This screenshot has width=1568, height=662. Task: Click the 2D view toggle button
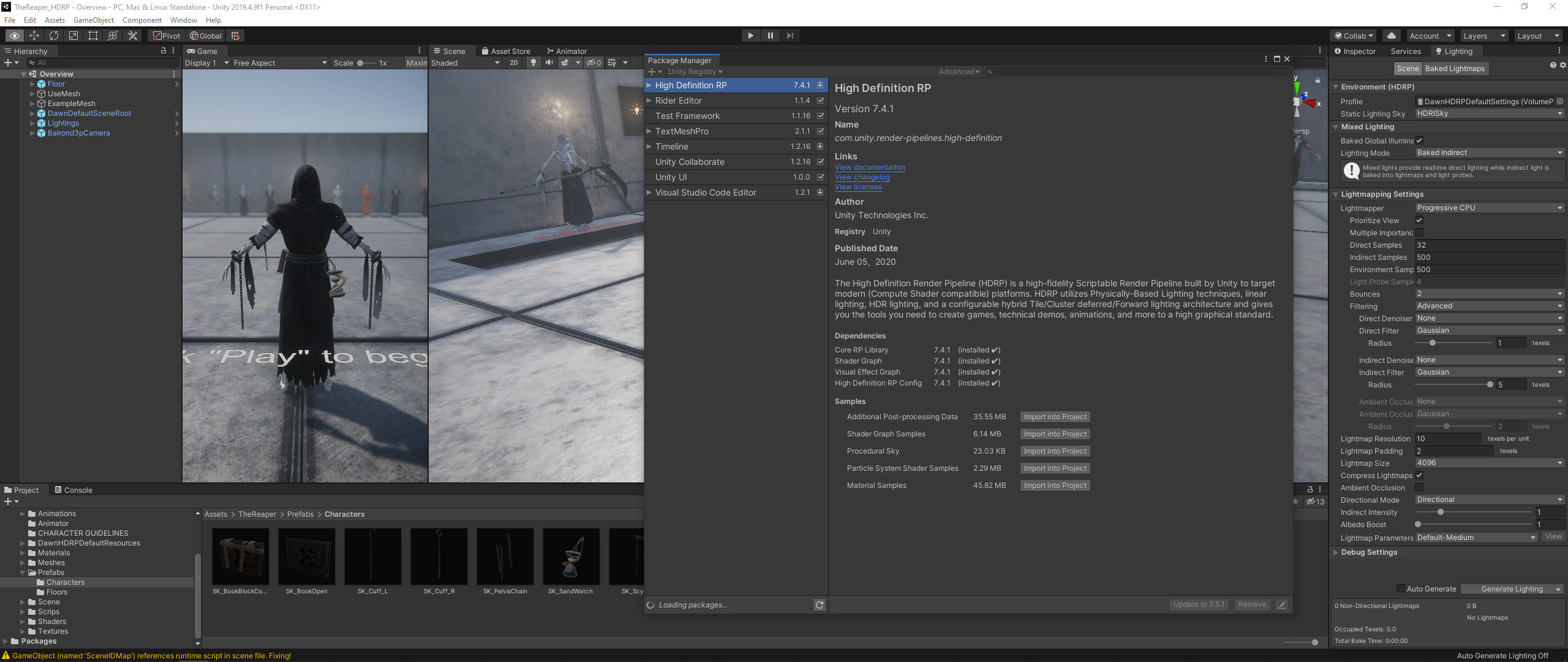tap(514, 63)
